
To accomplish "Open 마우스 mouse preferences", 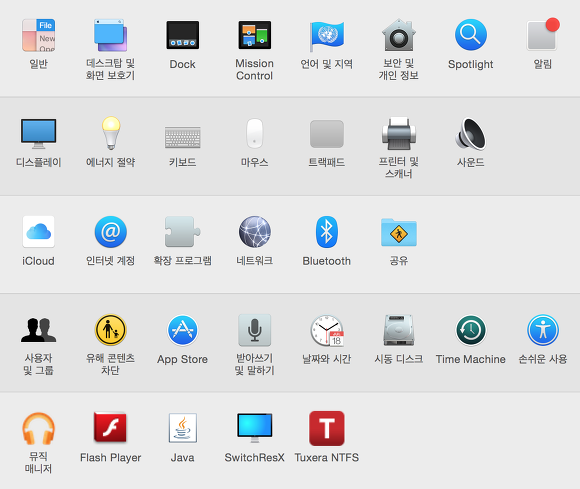I will pyautogui.click(x=254, y=133).
